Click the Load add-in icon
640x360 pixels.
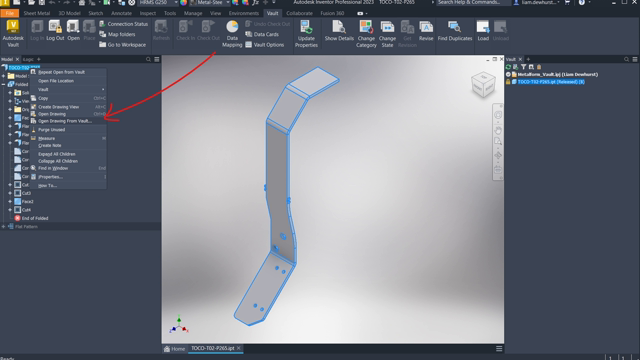(483, 27)
